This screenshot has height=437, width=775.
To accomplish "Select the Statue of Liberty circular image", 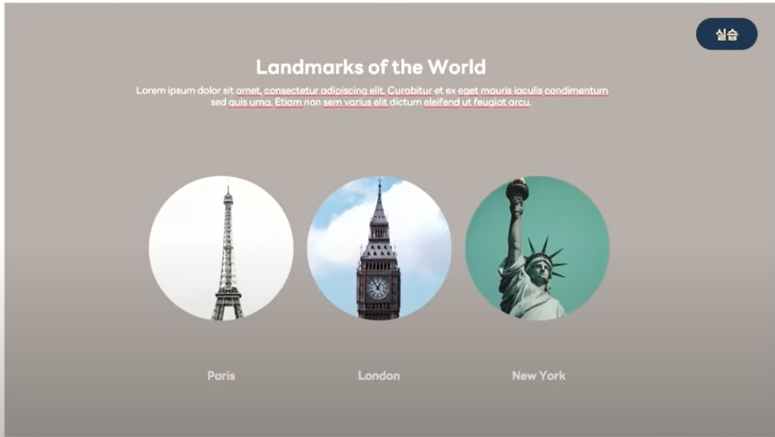I will [537, 248].
